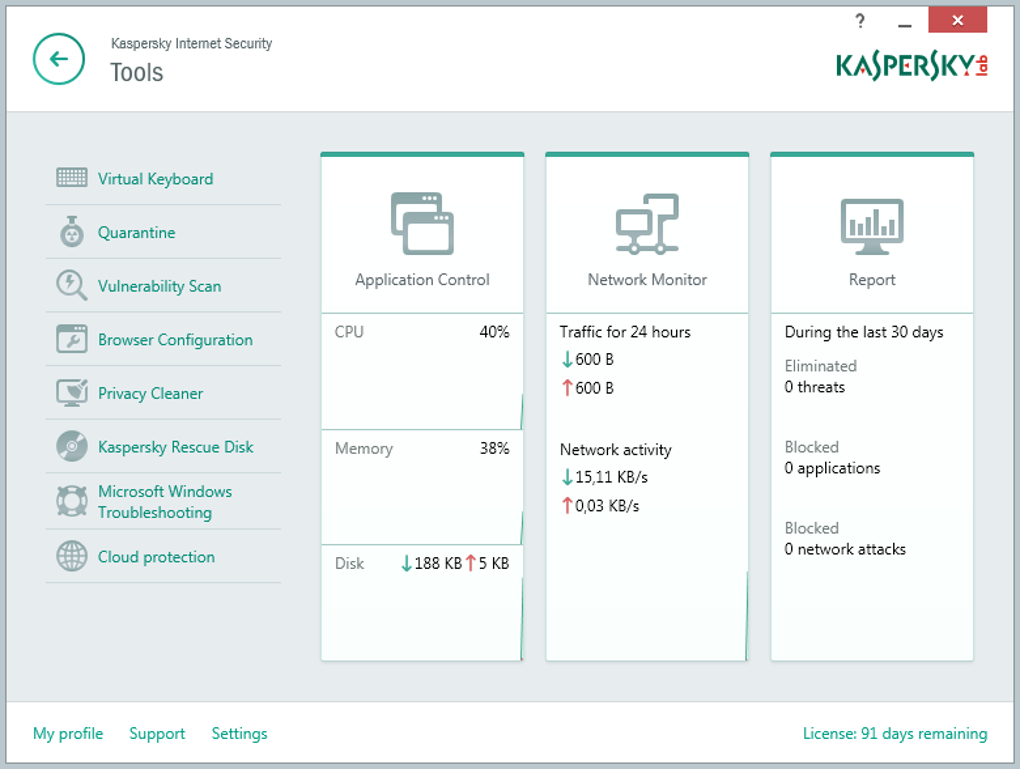The image size is (1020, 769).
Task: Click the Microsoft Windows Troubleshooting lifebuoy icon
Action: pyautogui.click(x=72, y=501)
